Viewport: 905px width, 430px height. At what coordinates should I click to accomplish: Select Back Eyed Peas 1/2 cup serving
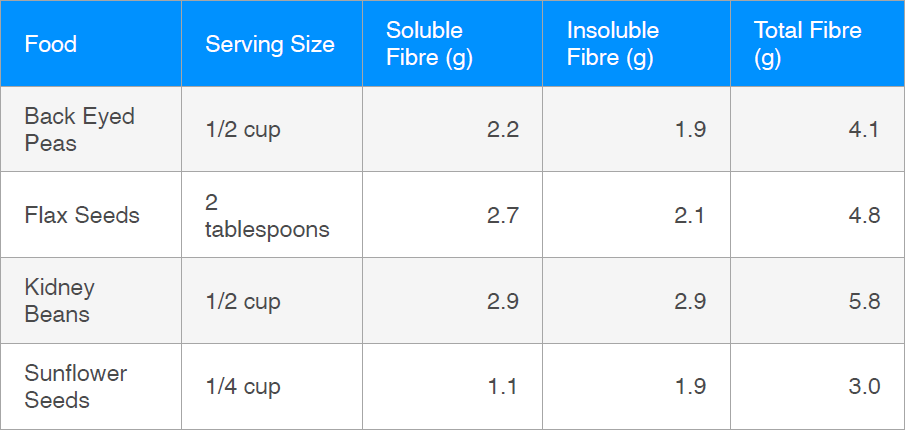272,129
